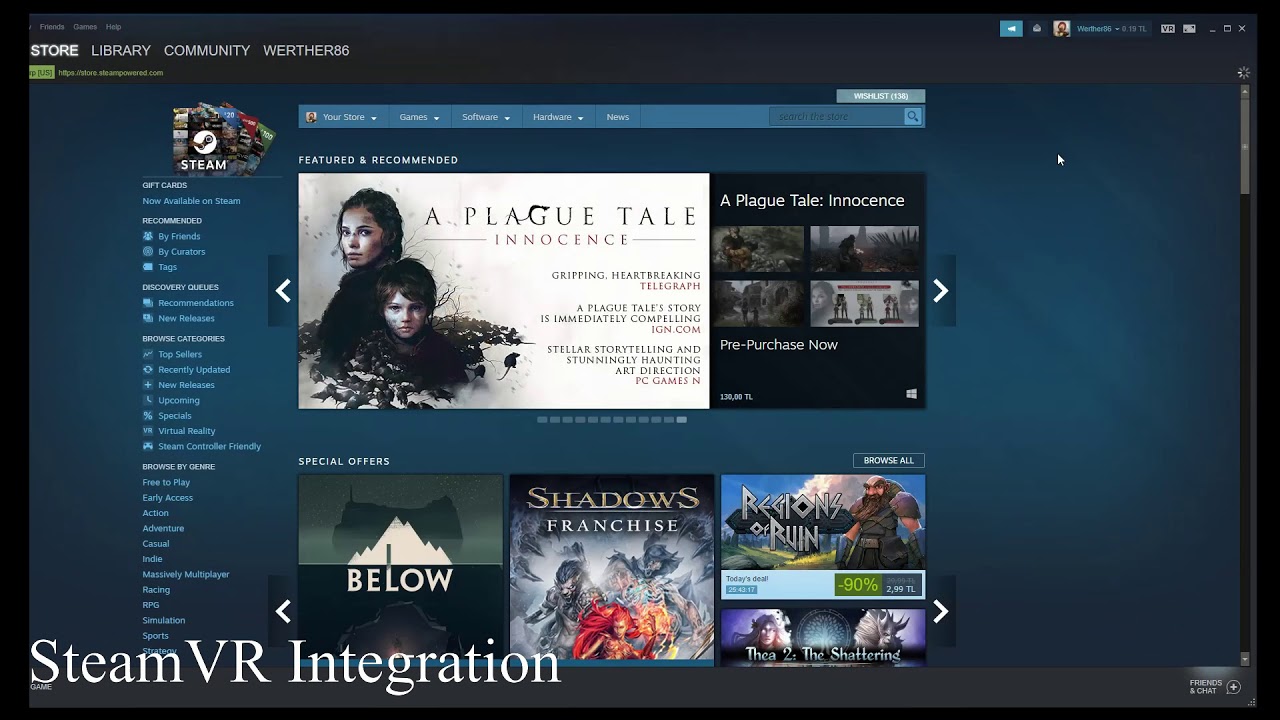Open the Werther86 account dropdown
Viewport: 1280px width, 720px height.
(1112, 29)
